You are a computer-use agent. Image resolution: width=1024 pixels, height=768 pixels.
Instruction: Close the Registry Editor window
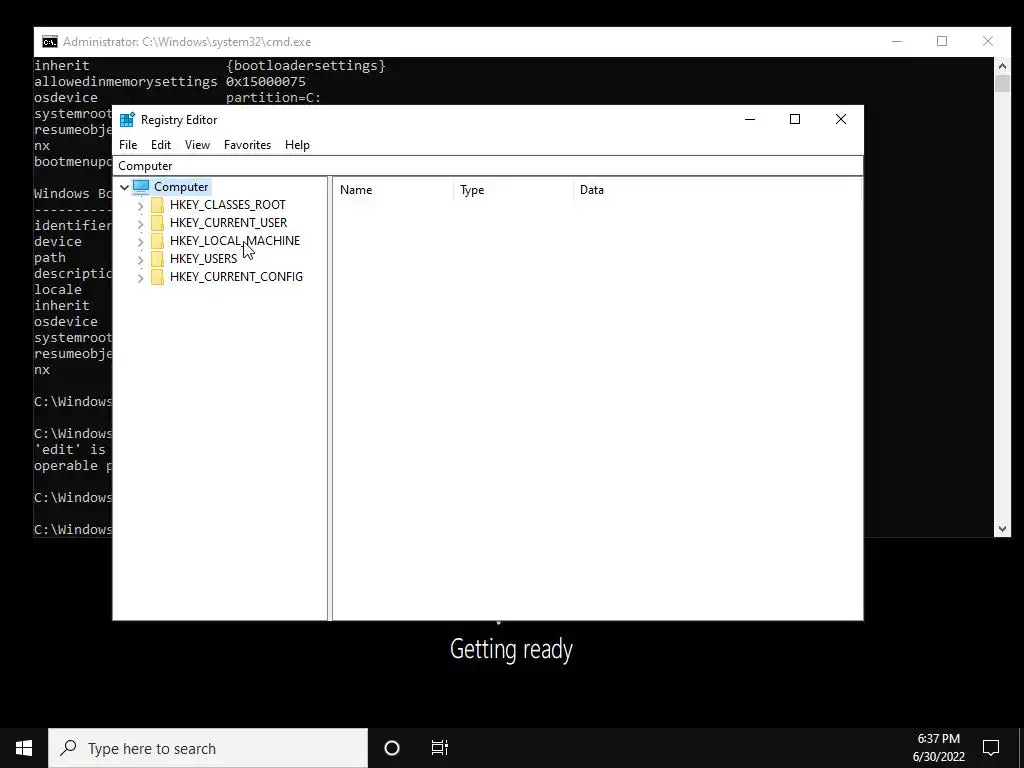point(841,119)
